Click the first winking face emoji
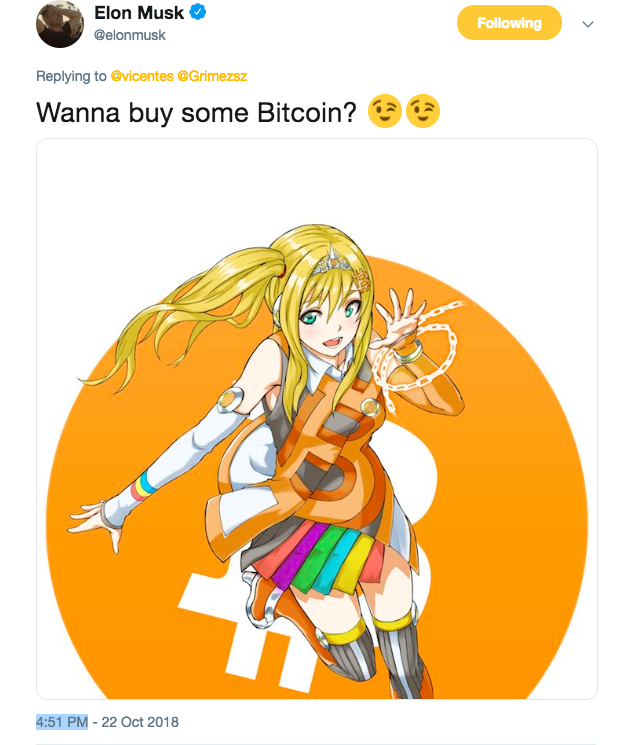Image resolution: width=633 pixels, height=745 pixels. 385,111
